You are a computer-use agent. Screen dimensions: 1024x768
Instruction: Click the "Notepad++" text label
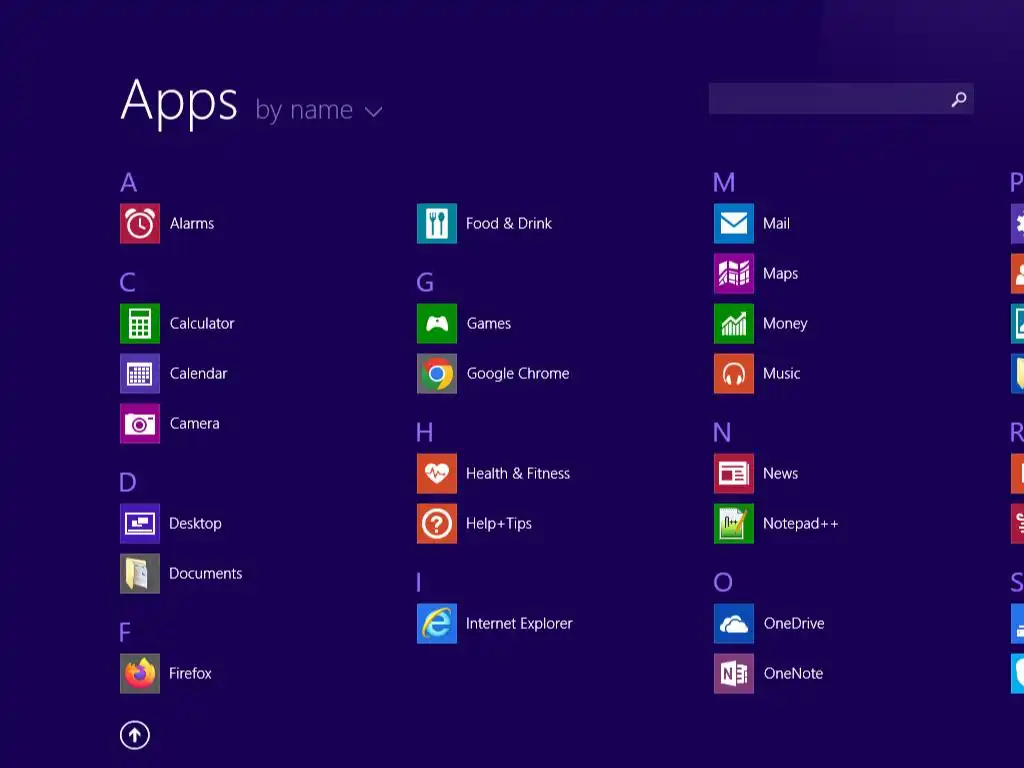pos(801,524)
